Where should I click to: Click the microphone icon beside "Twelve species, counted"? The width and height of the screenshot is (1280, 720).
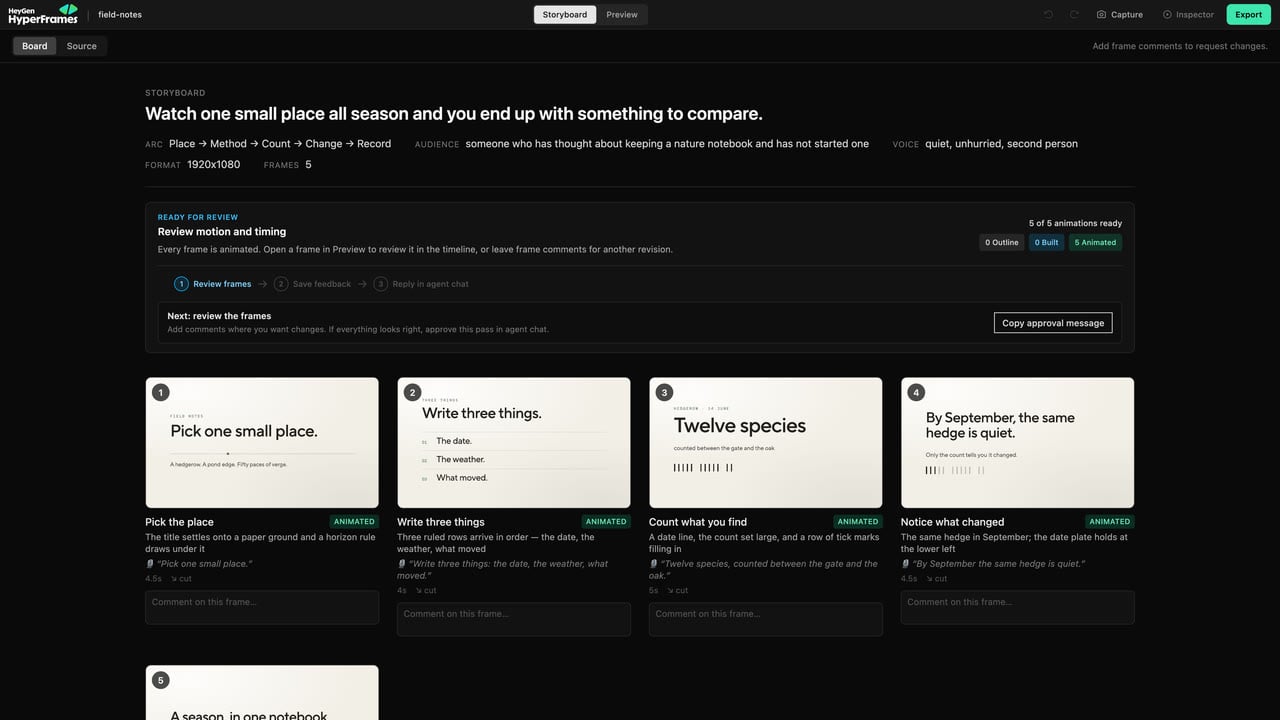click(654, 564)
